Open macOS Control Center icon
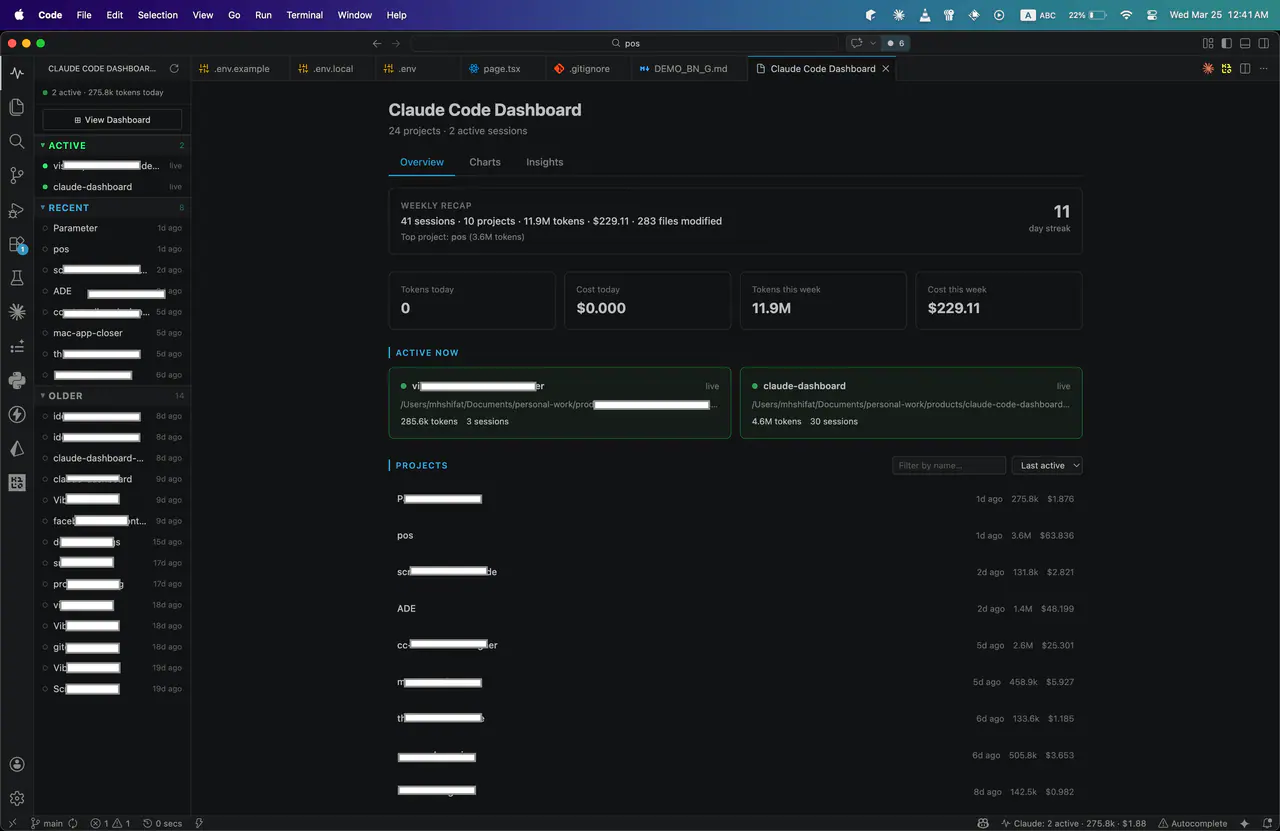The image size is (1280, 831). point(1152,15)
